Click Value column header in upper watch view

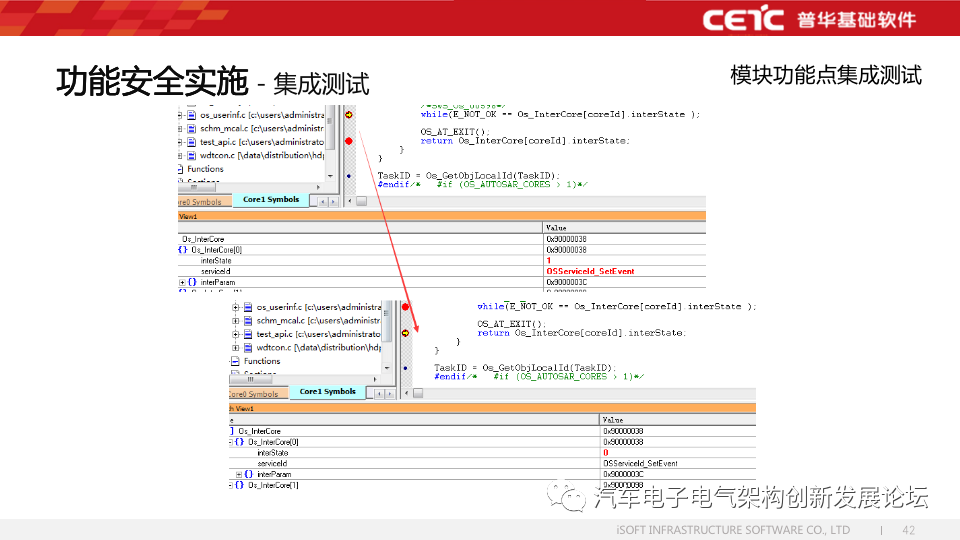(x=624, y=228)
